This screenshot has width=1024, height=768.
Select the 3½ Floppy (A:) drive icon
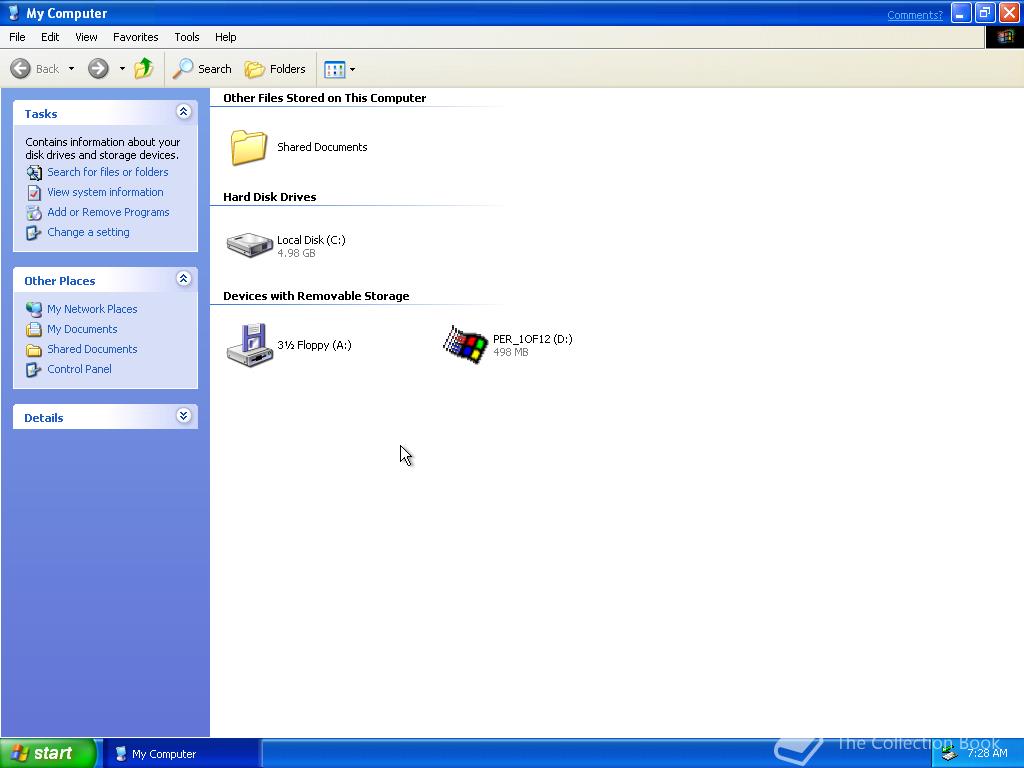(x=249, y=345)
